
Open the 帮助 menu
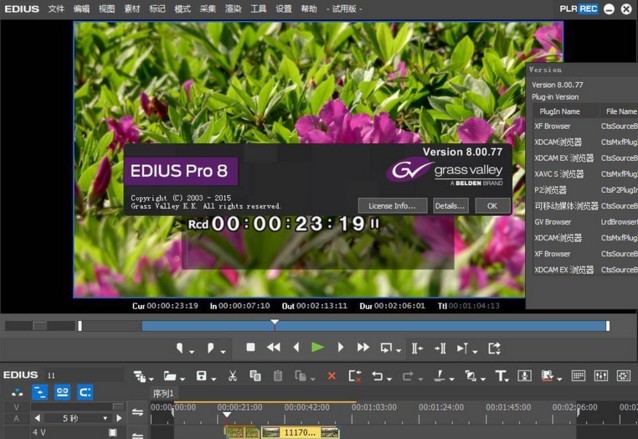[309, 9]
